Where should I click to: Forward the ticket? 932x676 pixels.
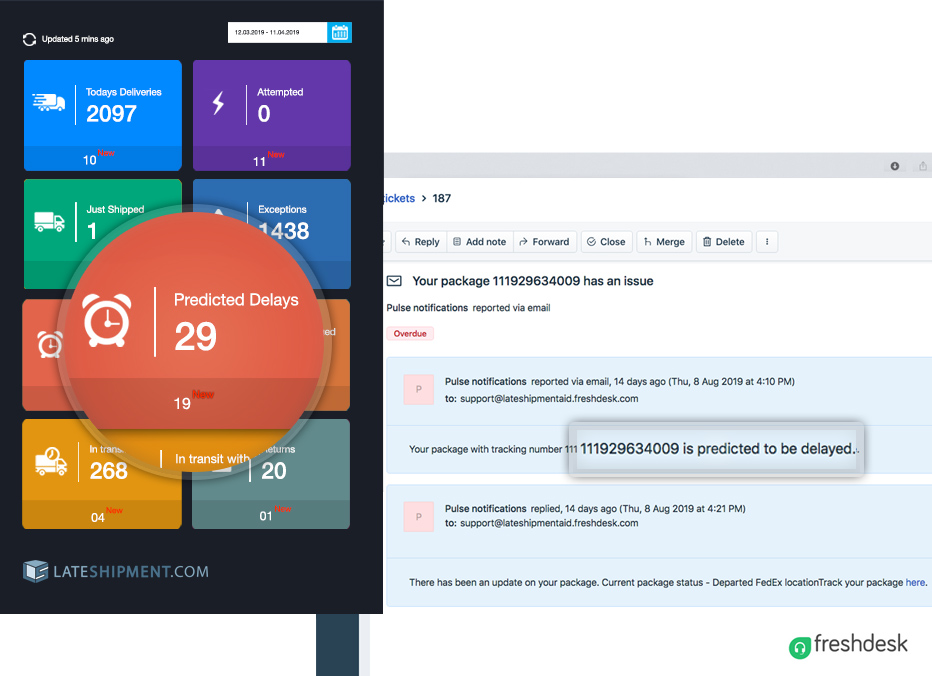tap(544, 242)
